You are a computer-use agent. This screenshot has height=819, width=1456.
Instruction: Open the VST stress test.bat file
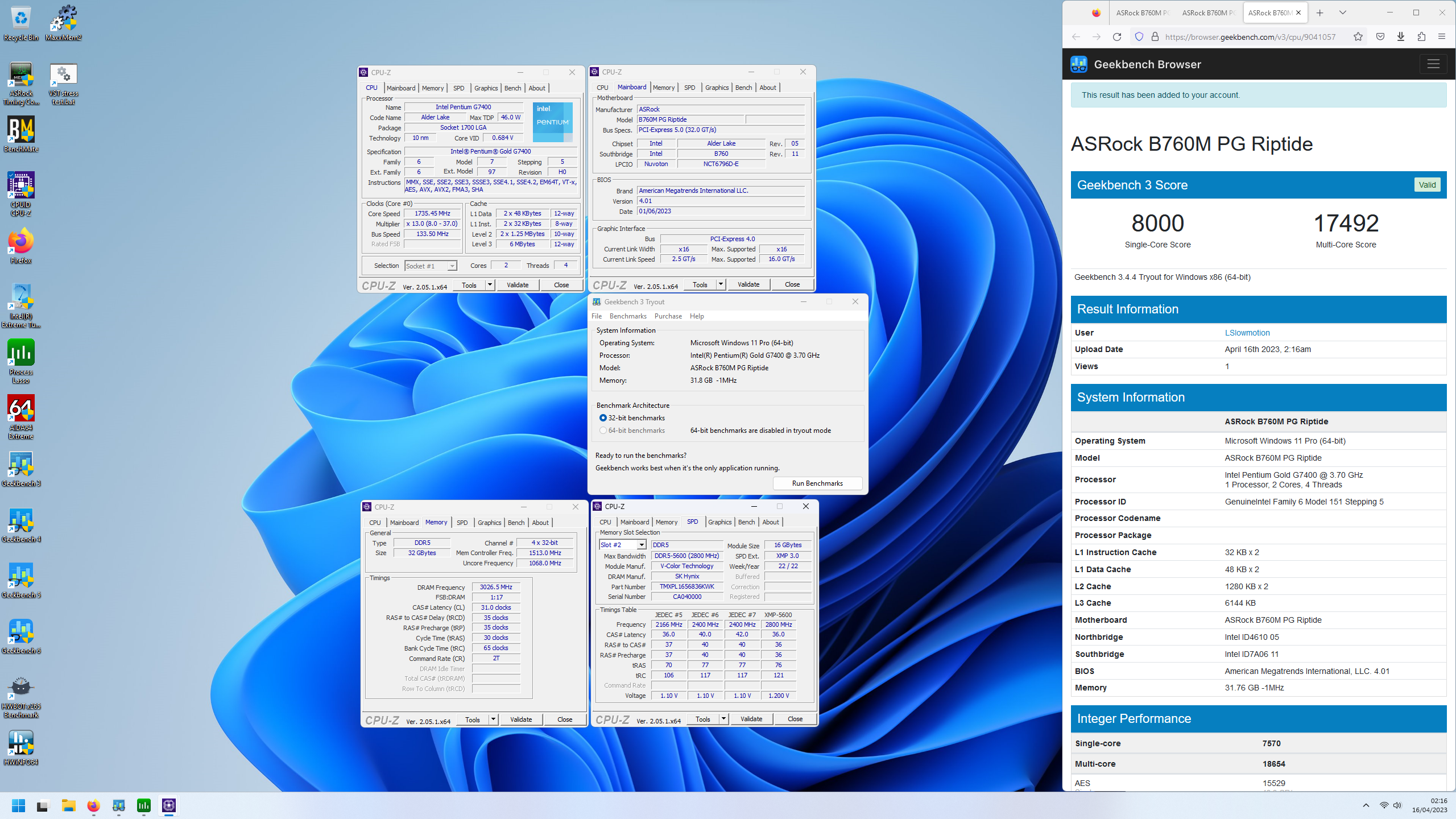tap(63, 83)
